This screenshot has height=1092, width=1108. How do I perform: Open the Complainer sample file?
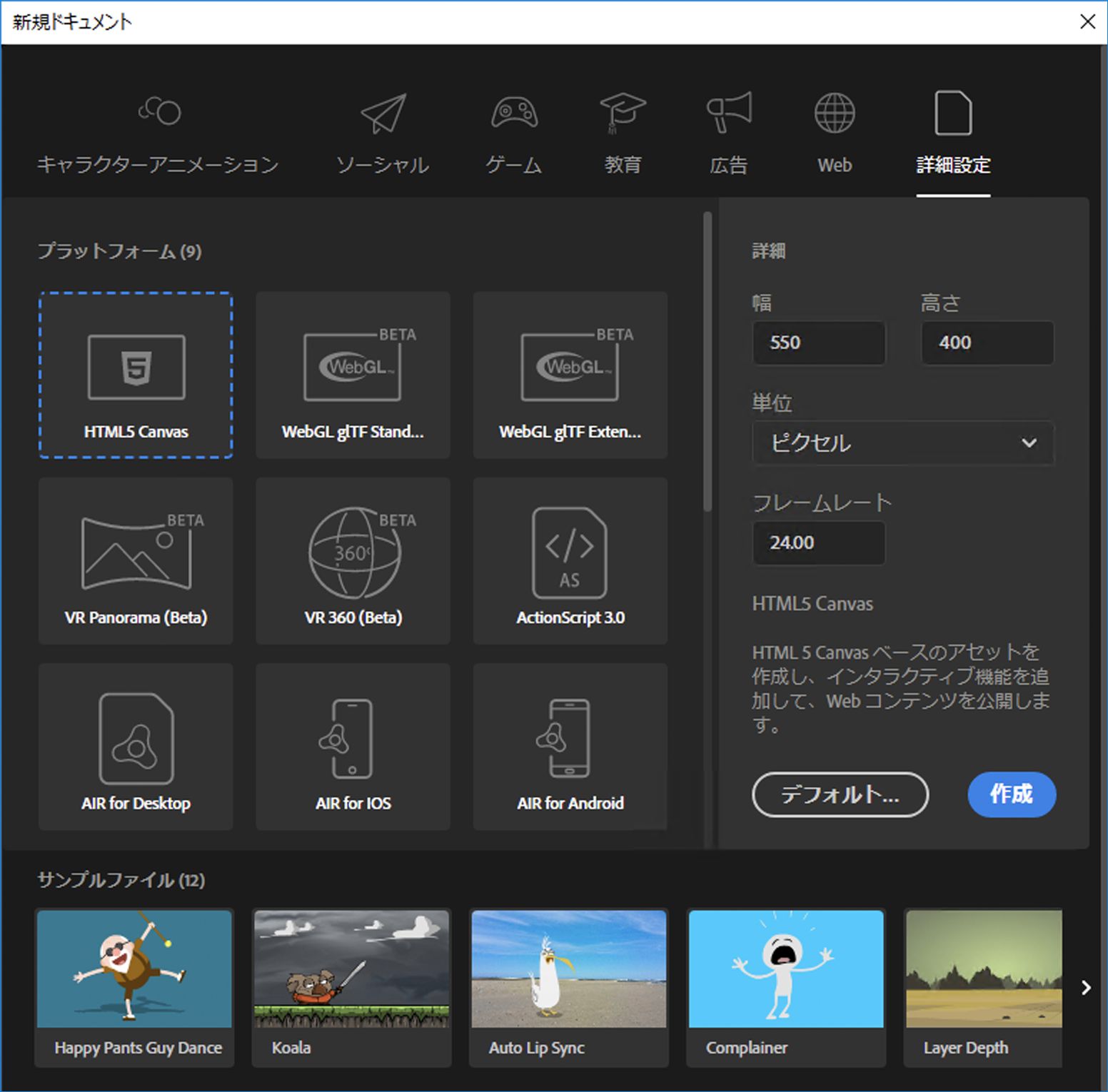pos(786,988)
